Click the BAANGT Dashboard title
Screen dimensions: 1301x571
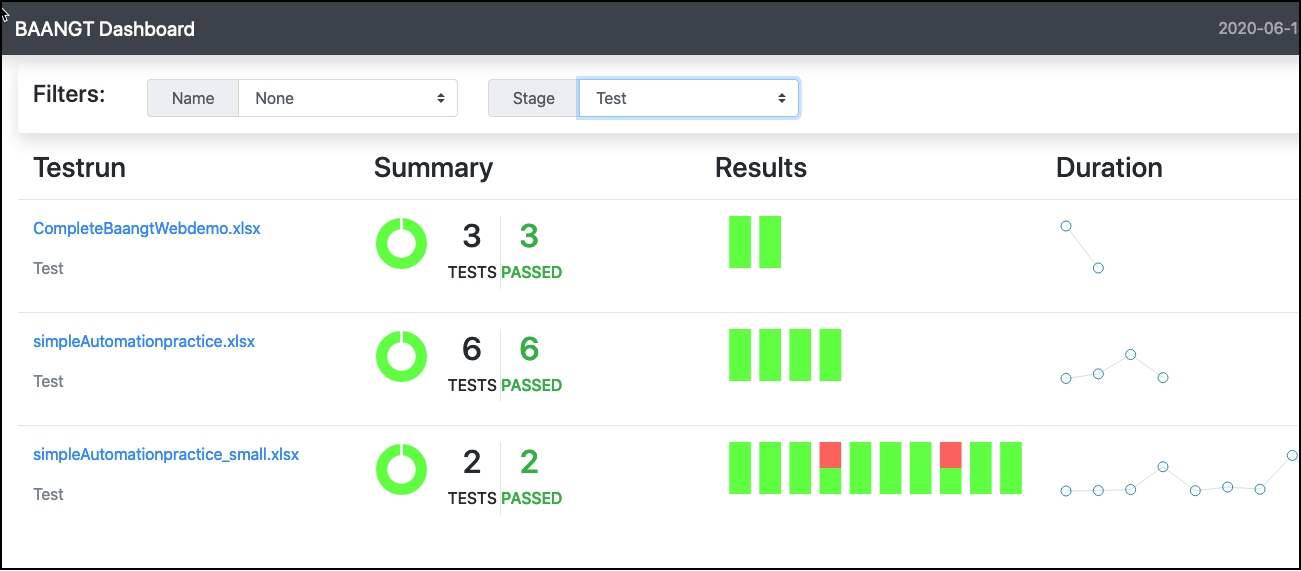click(105, 29)
